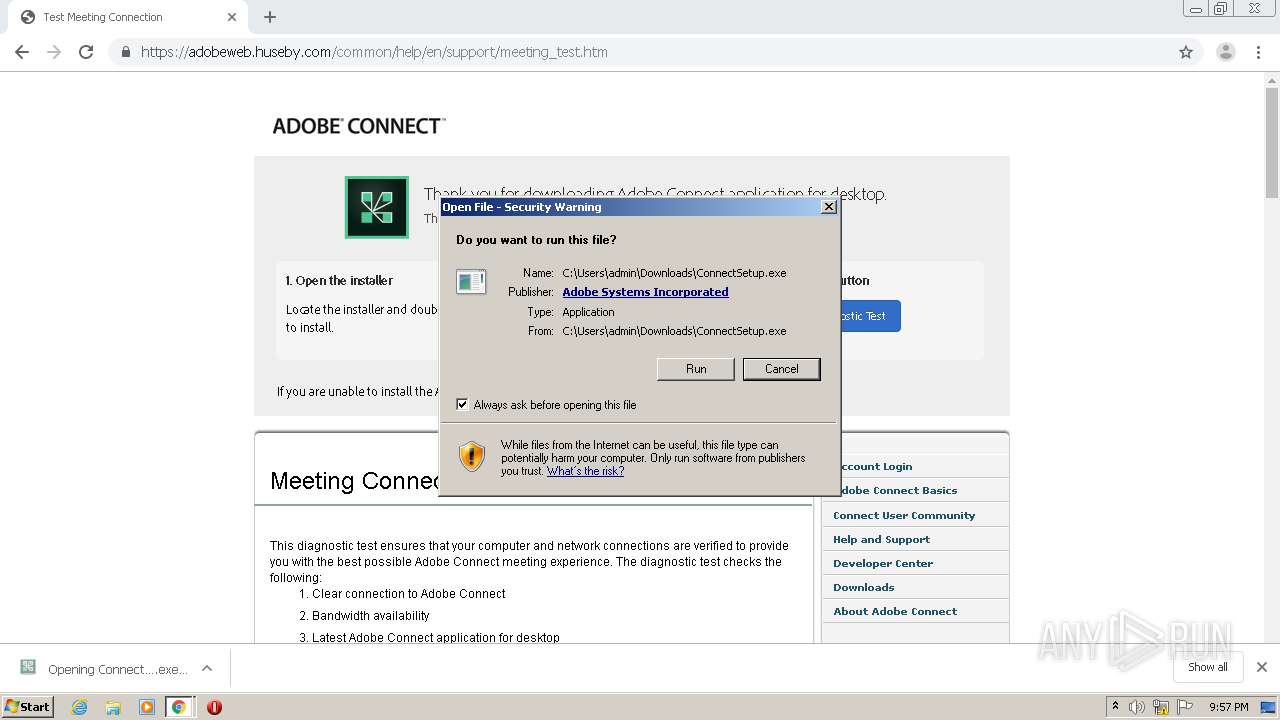Open Developer Center link

[x=883, y=563]
